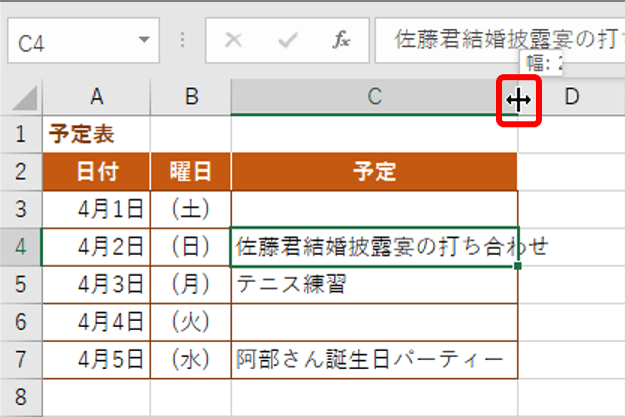Click the 日付 header cell
Viewport: 625px width, 417px height.
[x=96, y=171]
